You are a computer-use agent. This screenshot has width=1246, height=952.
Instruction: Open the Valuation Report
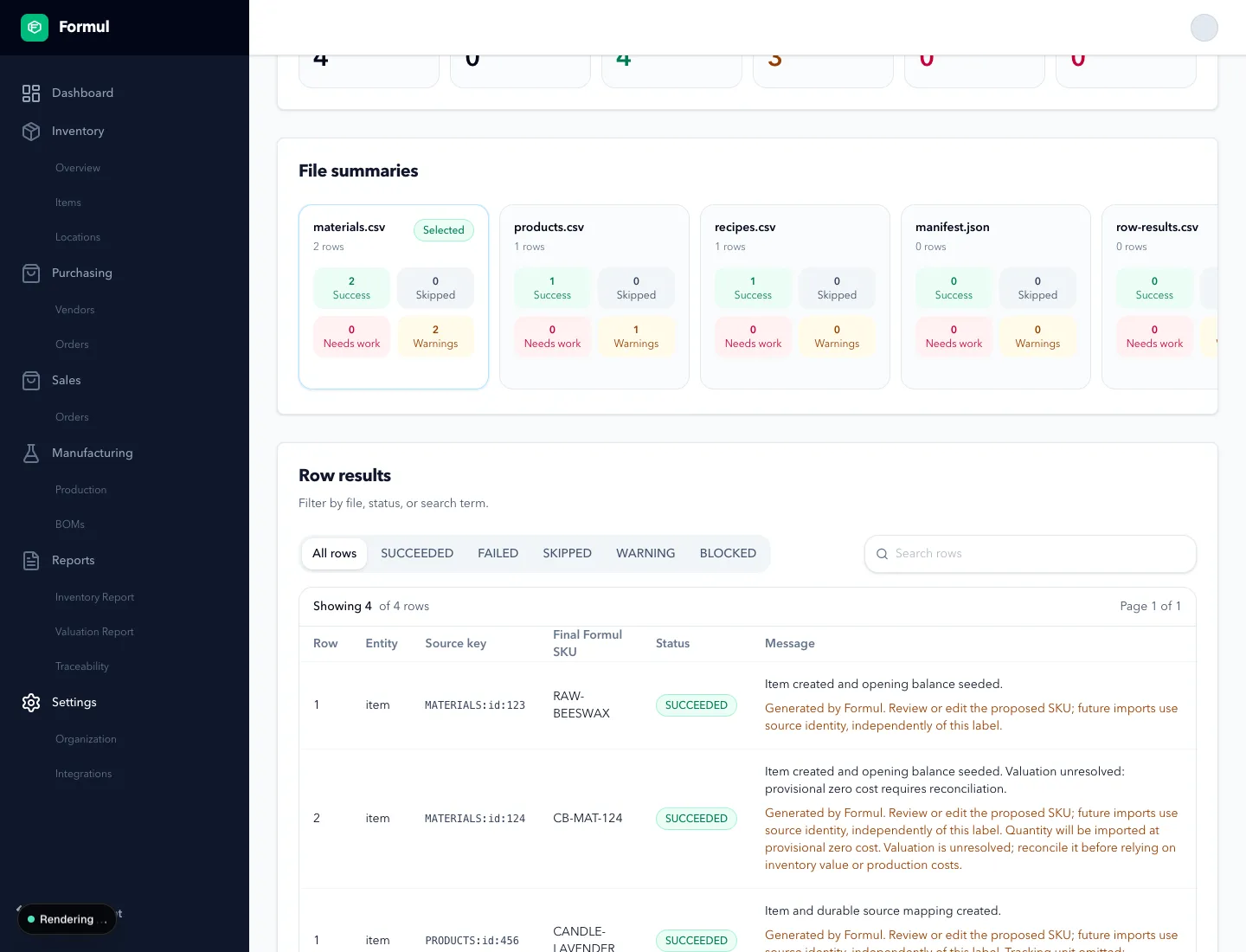[x=94, y=632]
